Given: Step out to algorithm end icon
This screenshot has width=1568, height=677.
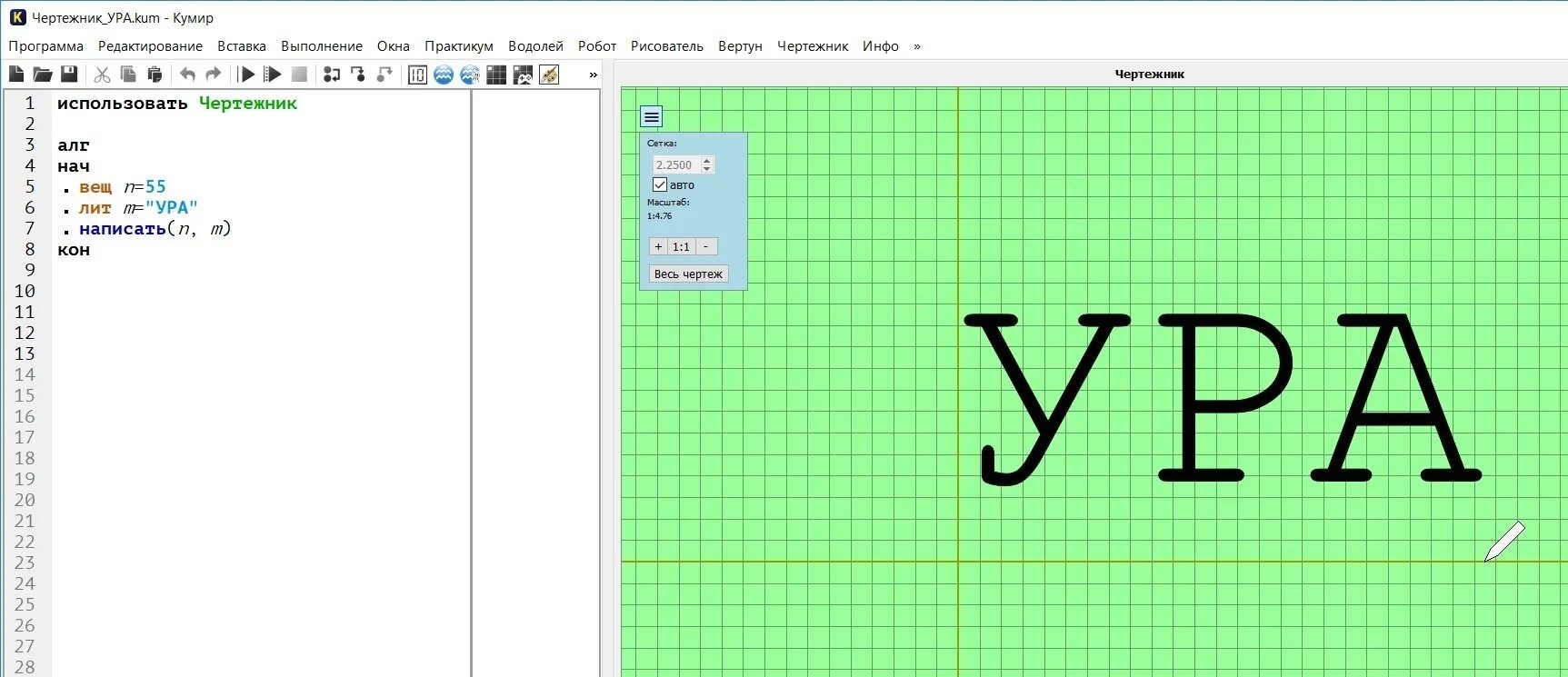Looking at the screenshot, I should coord(385,75).
